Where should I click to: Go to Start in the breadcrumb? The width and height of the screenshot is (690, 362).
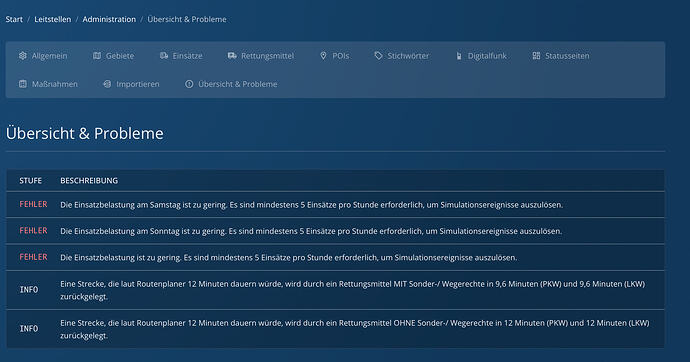tap(14, 19)
